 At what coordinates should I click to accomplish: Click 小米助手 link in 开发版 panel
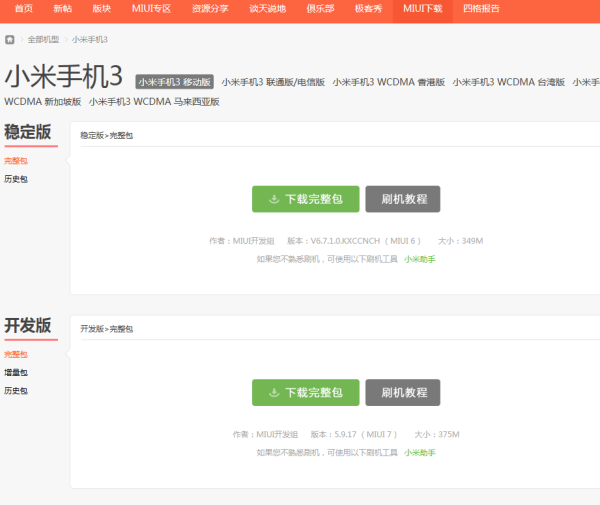tap(420, 453)
